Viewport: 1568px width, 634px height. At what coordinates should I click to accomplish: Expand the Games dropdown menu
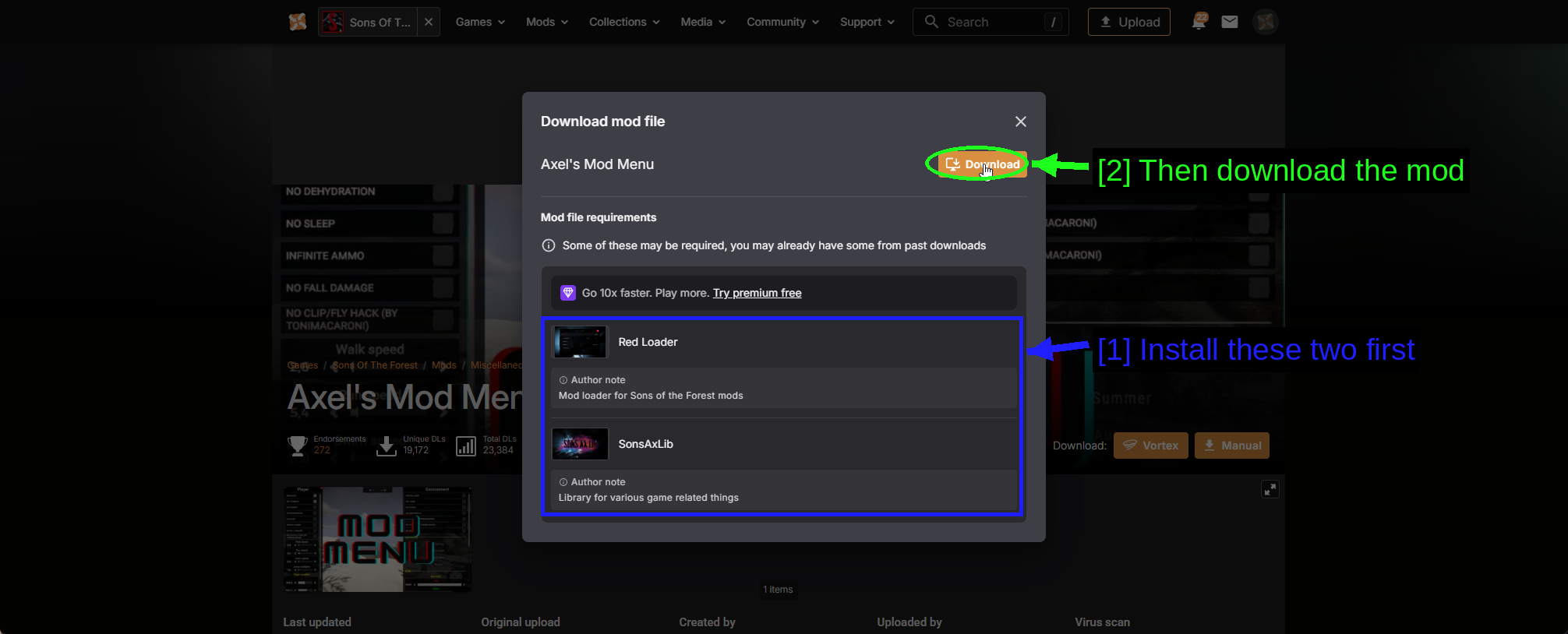(x=480, y=22)
